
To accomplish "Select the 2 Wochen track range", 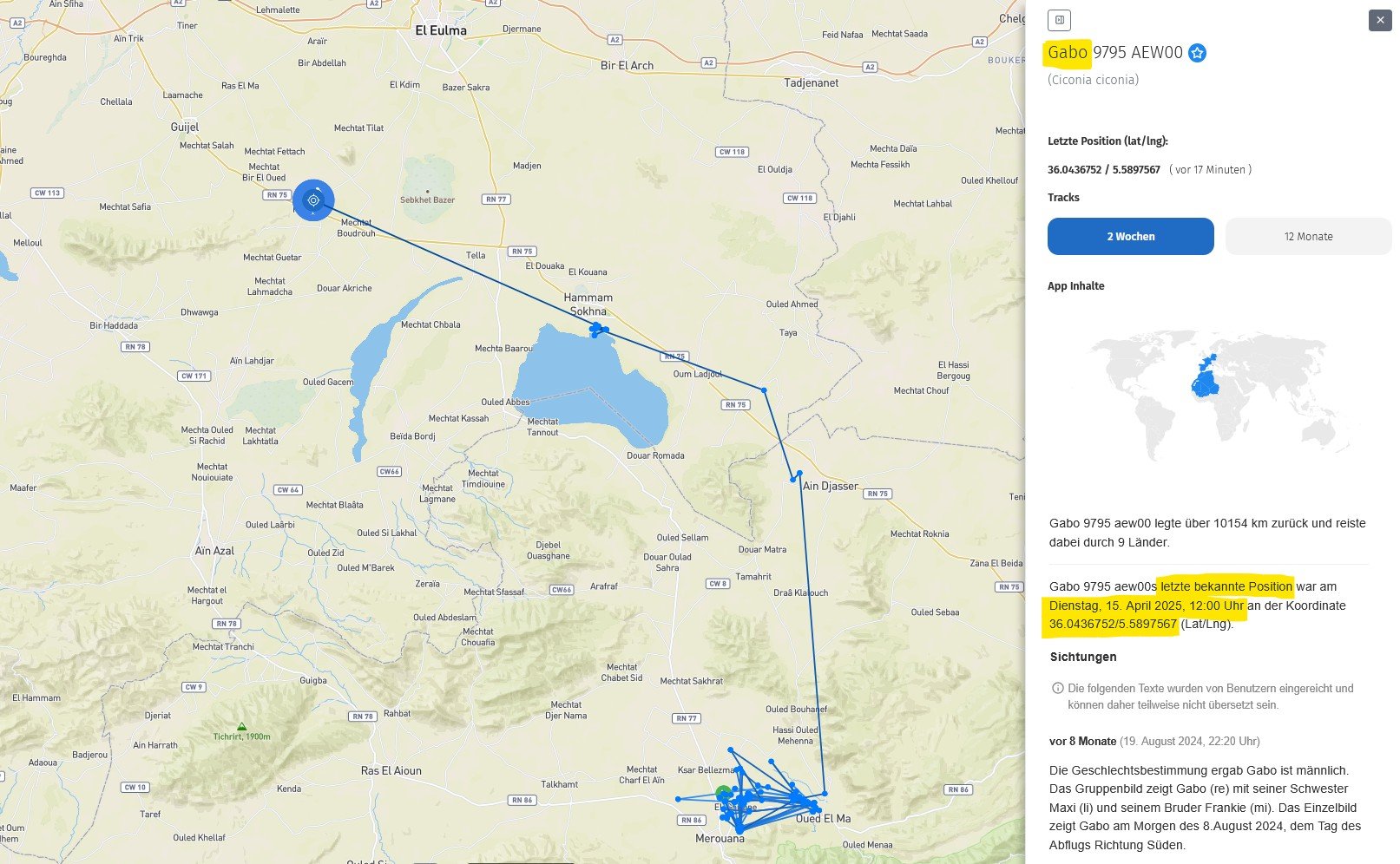I will click(1130, 237).
